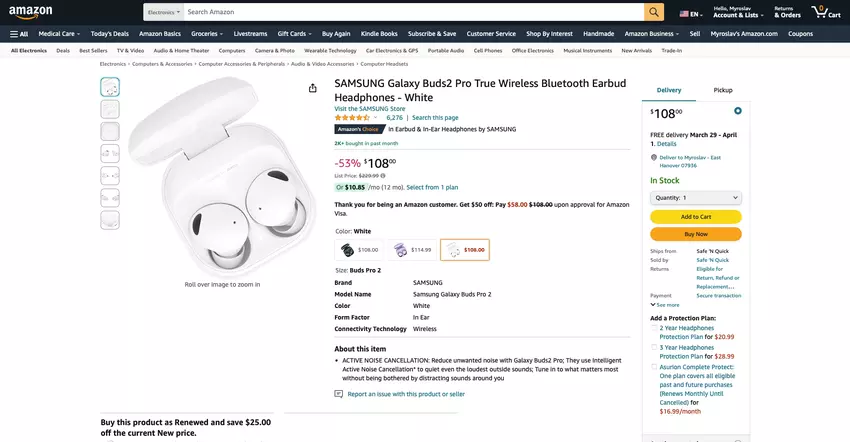Open the shopping cart
The height and width of the screenshot is (442, 850).
pos(820,12)
